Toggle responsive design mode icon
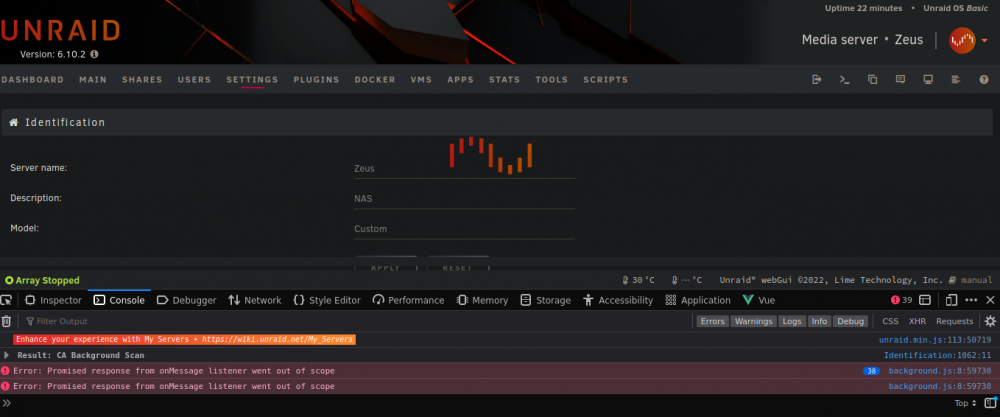Image resolution: width=1000 pixels, height=417 pixels. tap(952, 300)
